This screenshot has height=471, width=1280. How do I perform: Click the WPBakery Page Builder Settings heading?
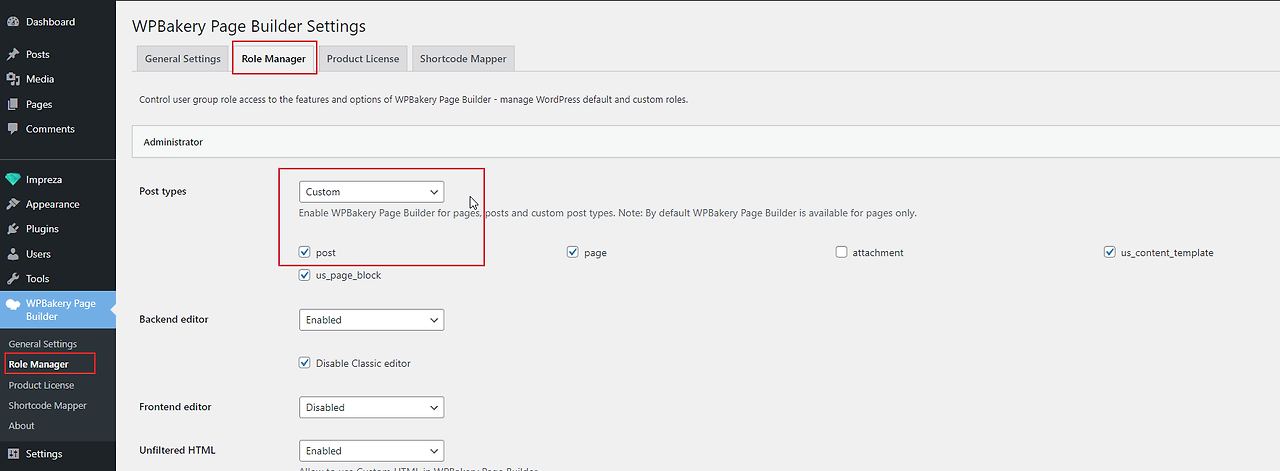tap(249, 26)
